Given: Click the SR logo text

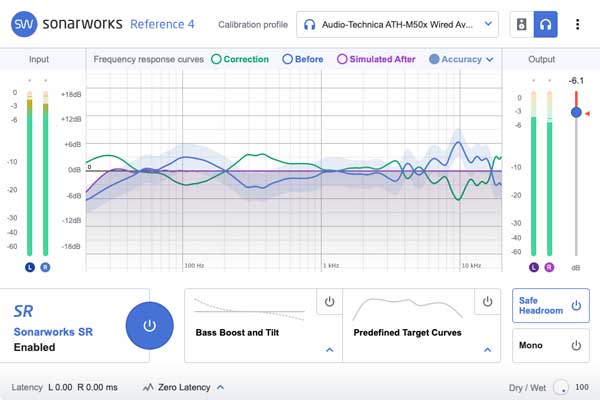Looking at the screenshot, I should click(23, 311).
